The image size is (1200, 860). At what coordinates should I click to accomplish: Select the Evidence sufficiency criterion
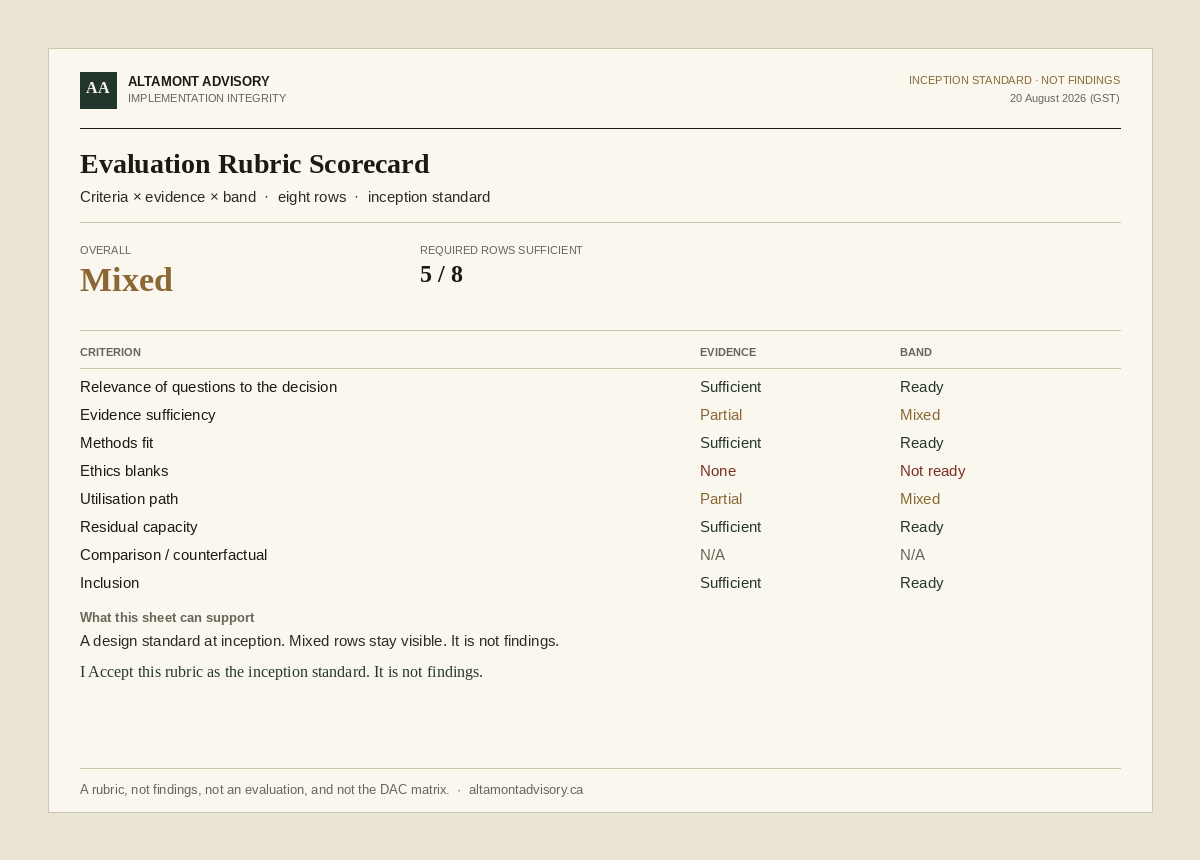(148, 415)
